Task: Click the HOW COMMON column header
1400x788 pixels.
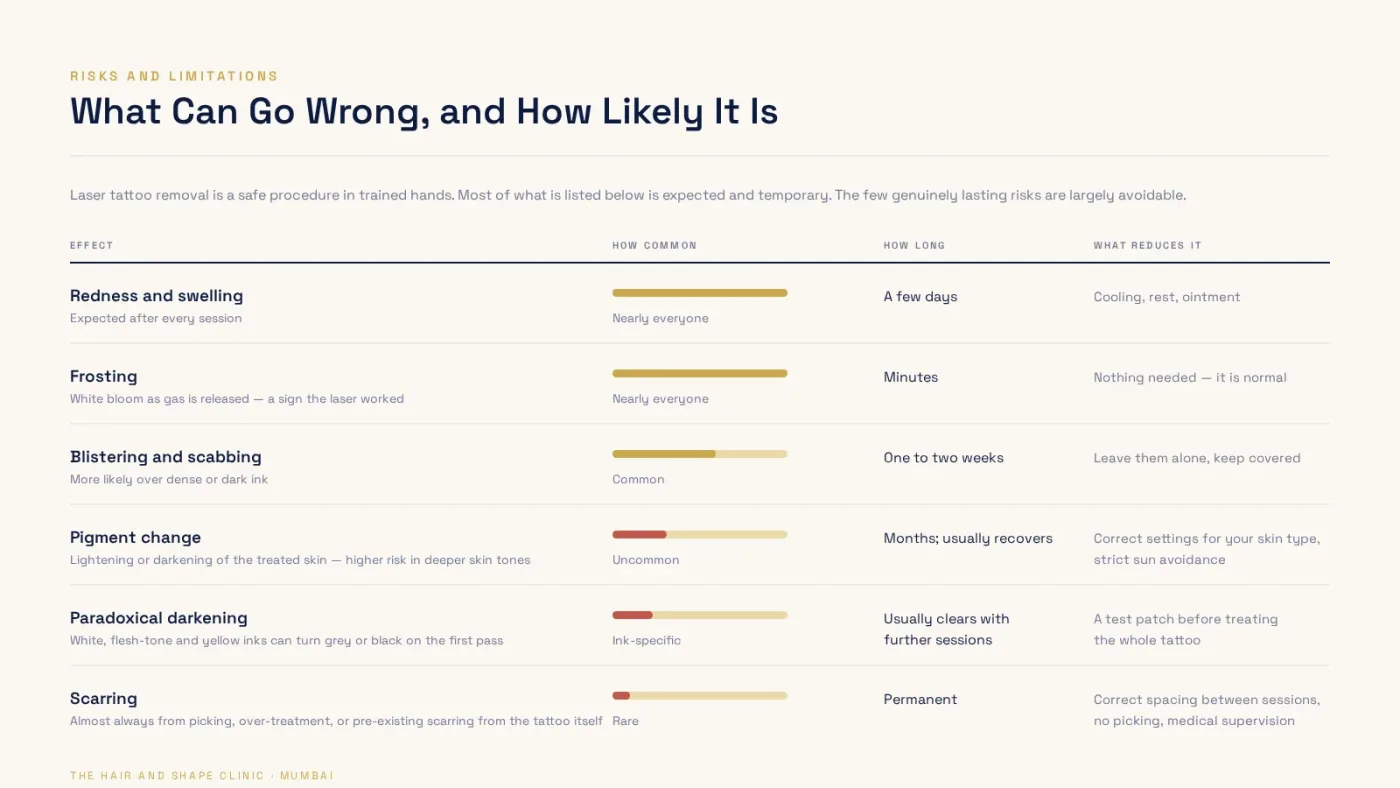Action: (x=654, y=245)
